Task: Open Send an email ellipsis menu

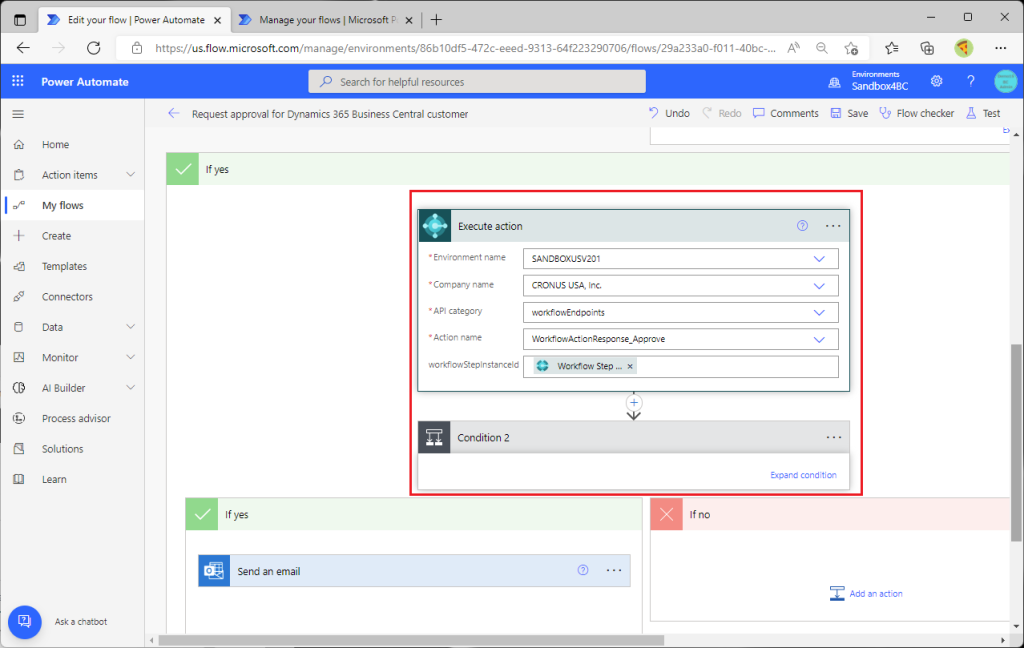Action: coord(614,570)
